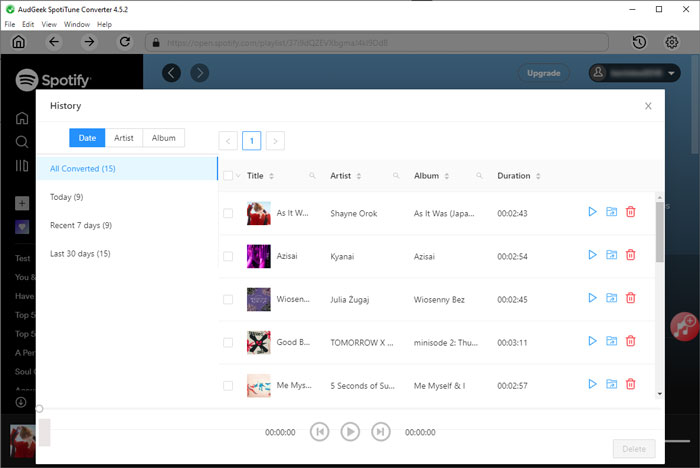The height and width of the screenshot is (468, 700).
Task: Select Last 30 days (15) filter
Action: (127, 254)
